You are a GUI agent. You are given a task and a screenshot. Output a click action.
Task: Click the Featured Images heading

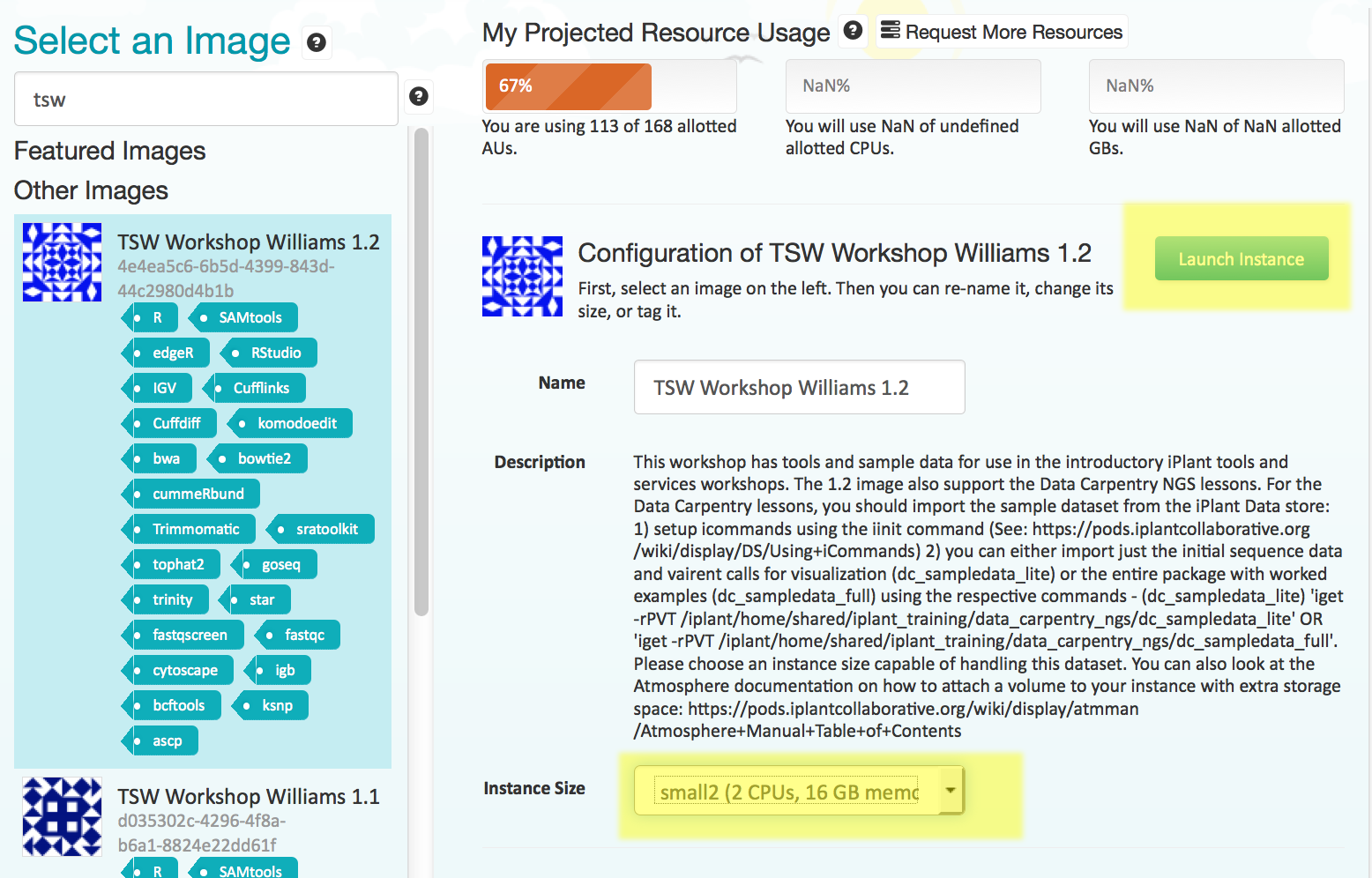point(110,151)
